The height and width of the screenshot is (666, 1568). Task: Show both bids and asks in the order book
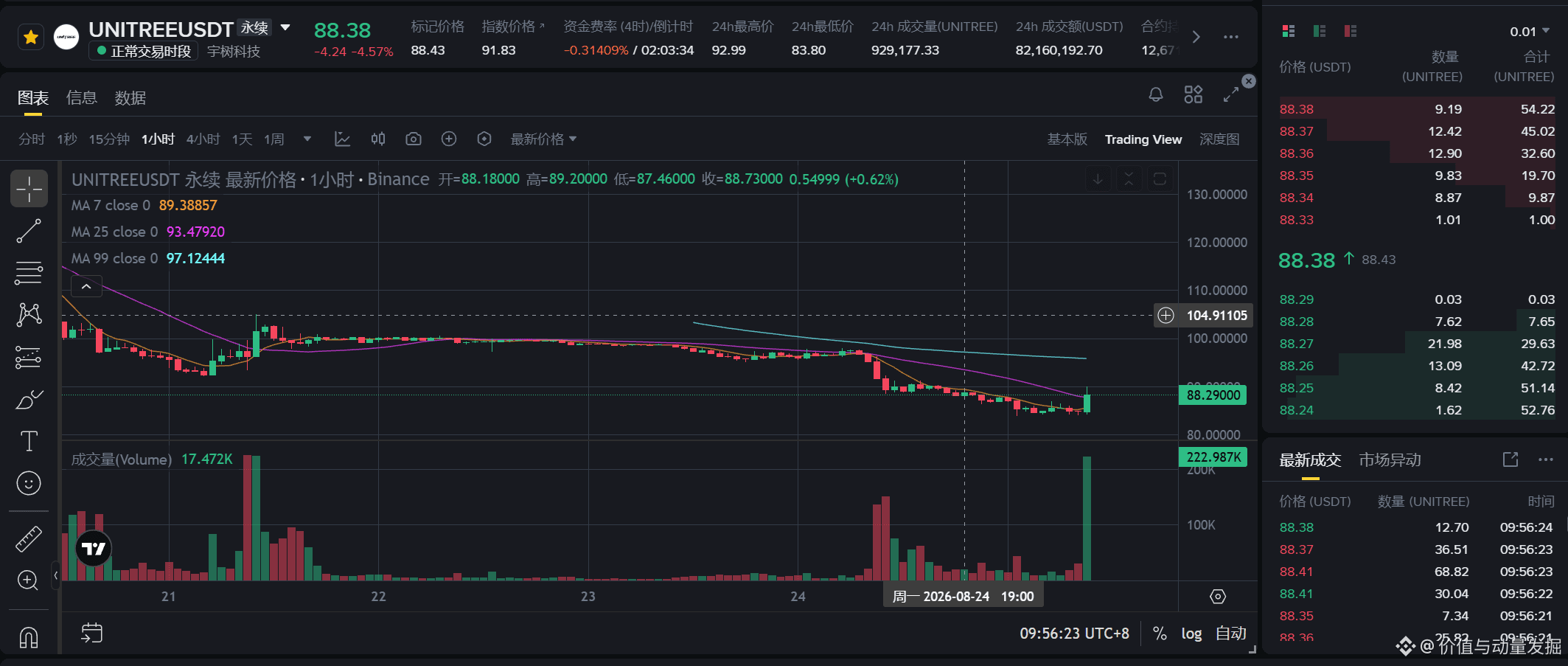point(1289,31)
